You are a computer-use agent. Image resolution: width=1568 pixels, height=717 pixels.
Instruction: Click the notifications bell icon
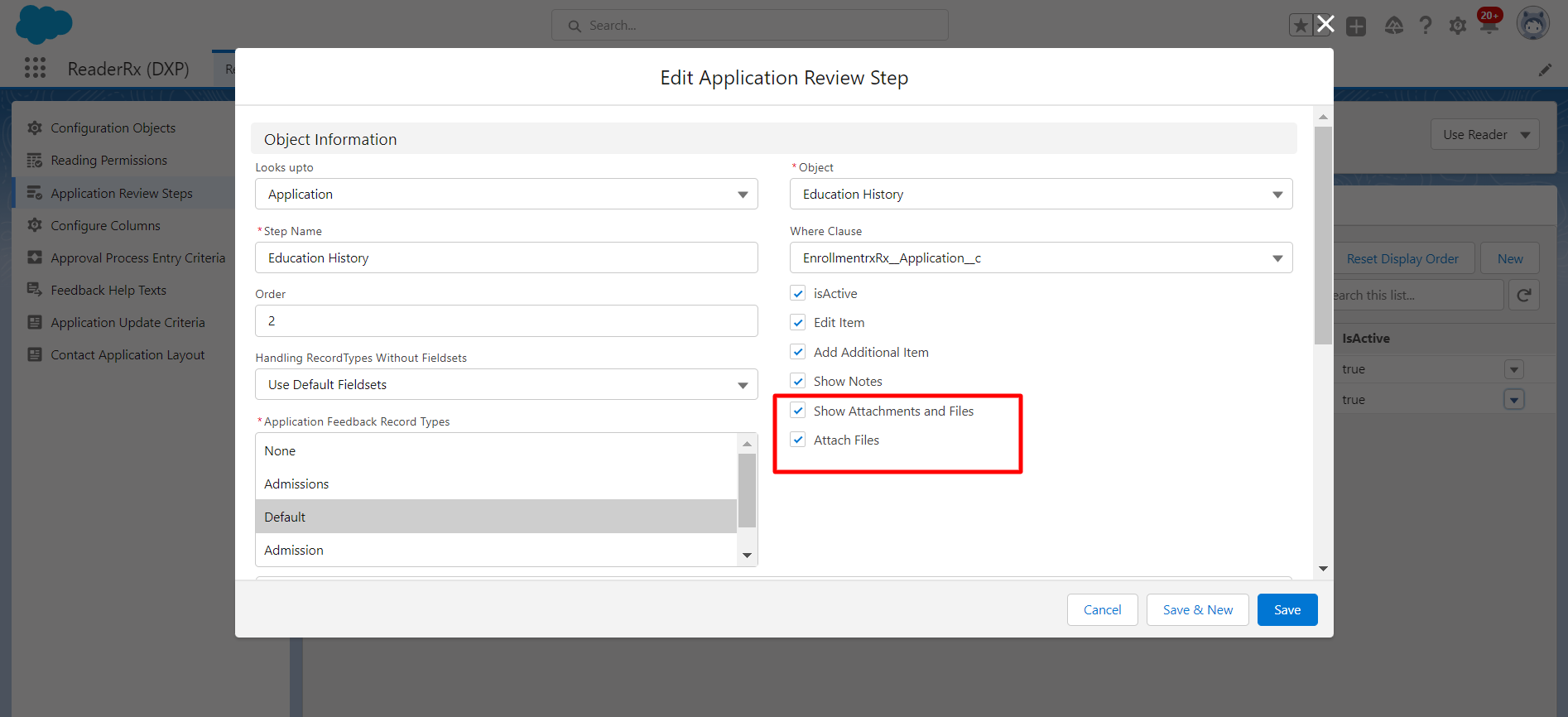pyautogui.click(x=1489, y=25)
